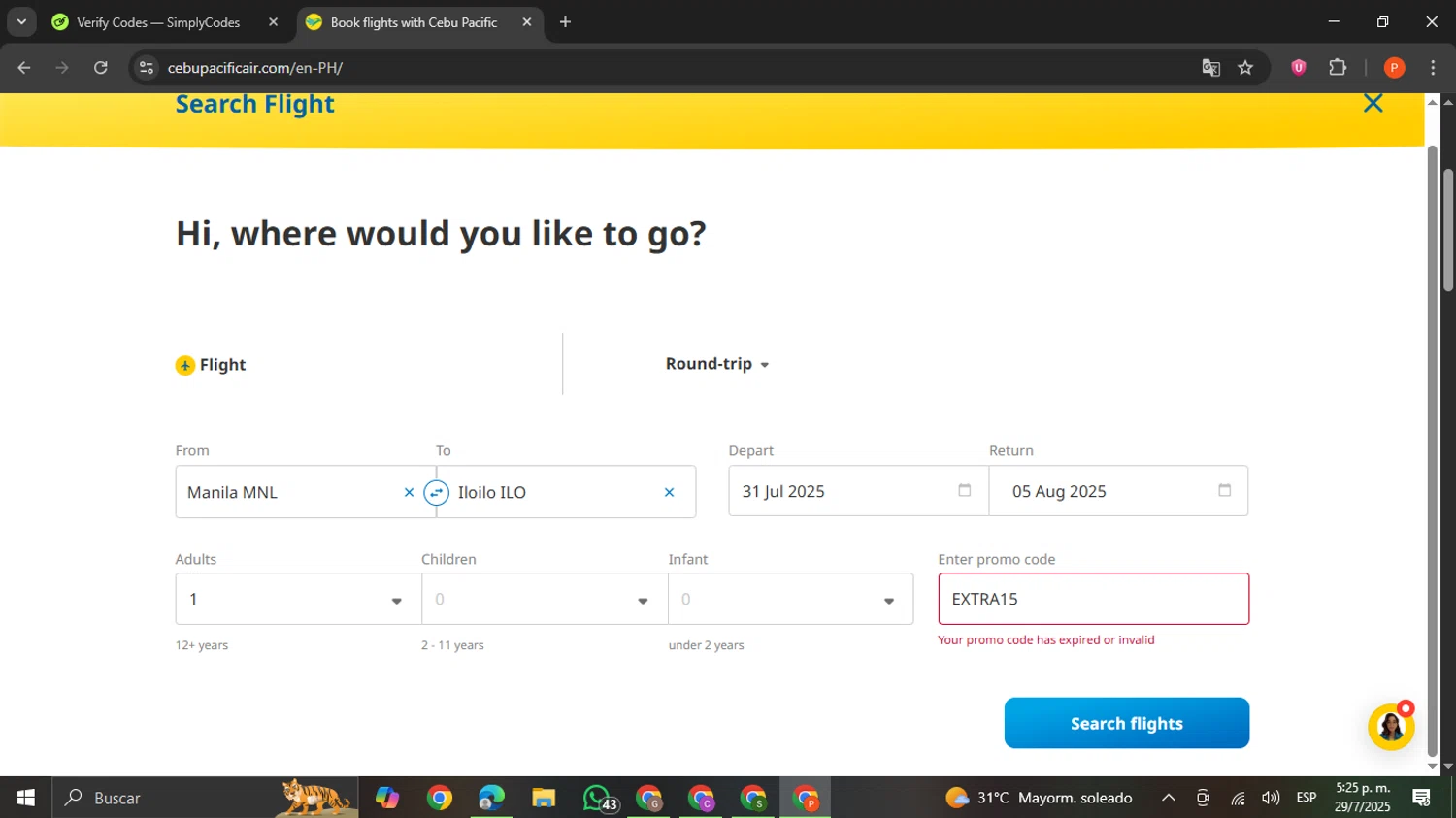Open File Explorer from taskbar
The height and width of the screenshot is (818, 1456).
544,798
